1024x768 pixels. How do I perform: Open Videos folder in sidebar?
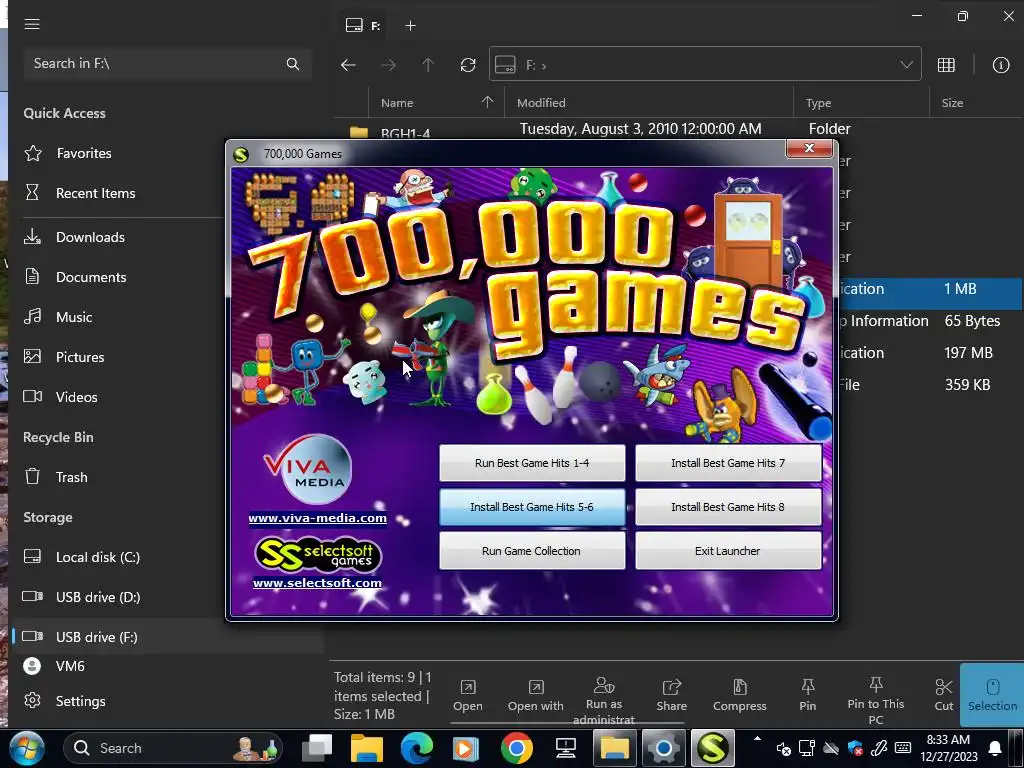click(x=76, y=396)
